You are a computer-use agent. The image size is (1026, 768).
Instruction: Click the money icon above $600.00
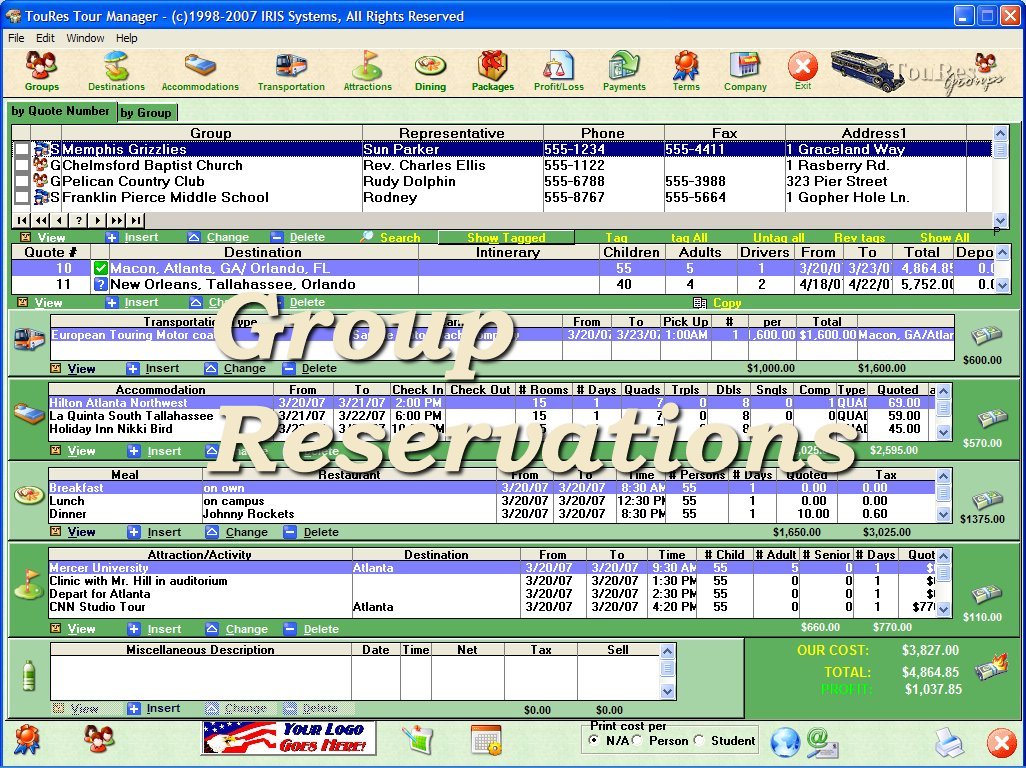click(x=985, y=336)
